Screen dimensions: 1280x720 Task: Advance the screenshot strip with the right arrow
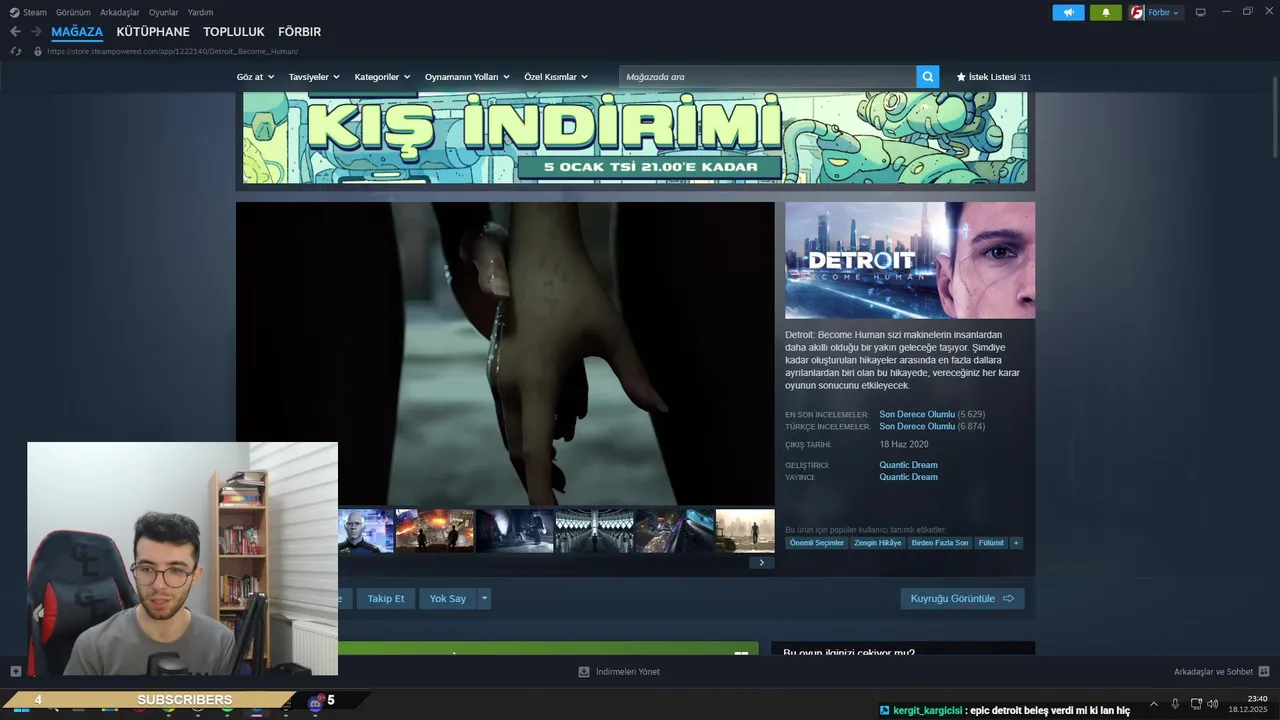click(x=761, y=563)
